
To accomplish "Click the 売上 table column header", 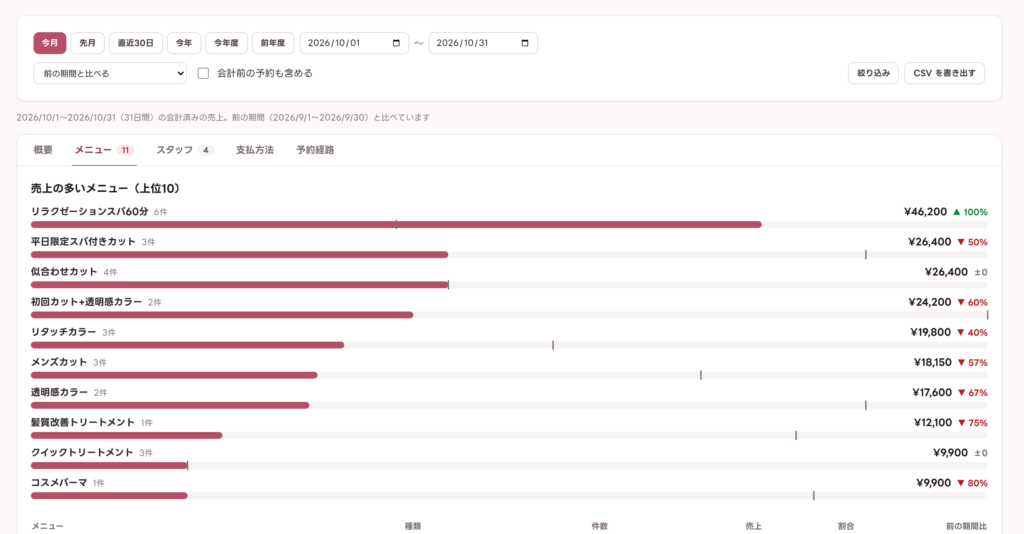I will point(754,526).
